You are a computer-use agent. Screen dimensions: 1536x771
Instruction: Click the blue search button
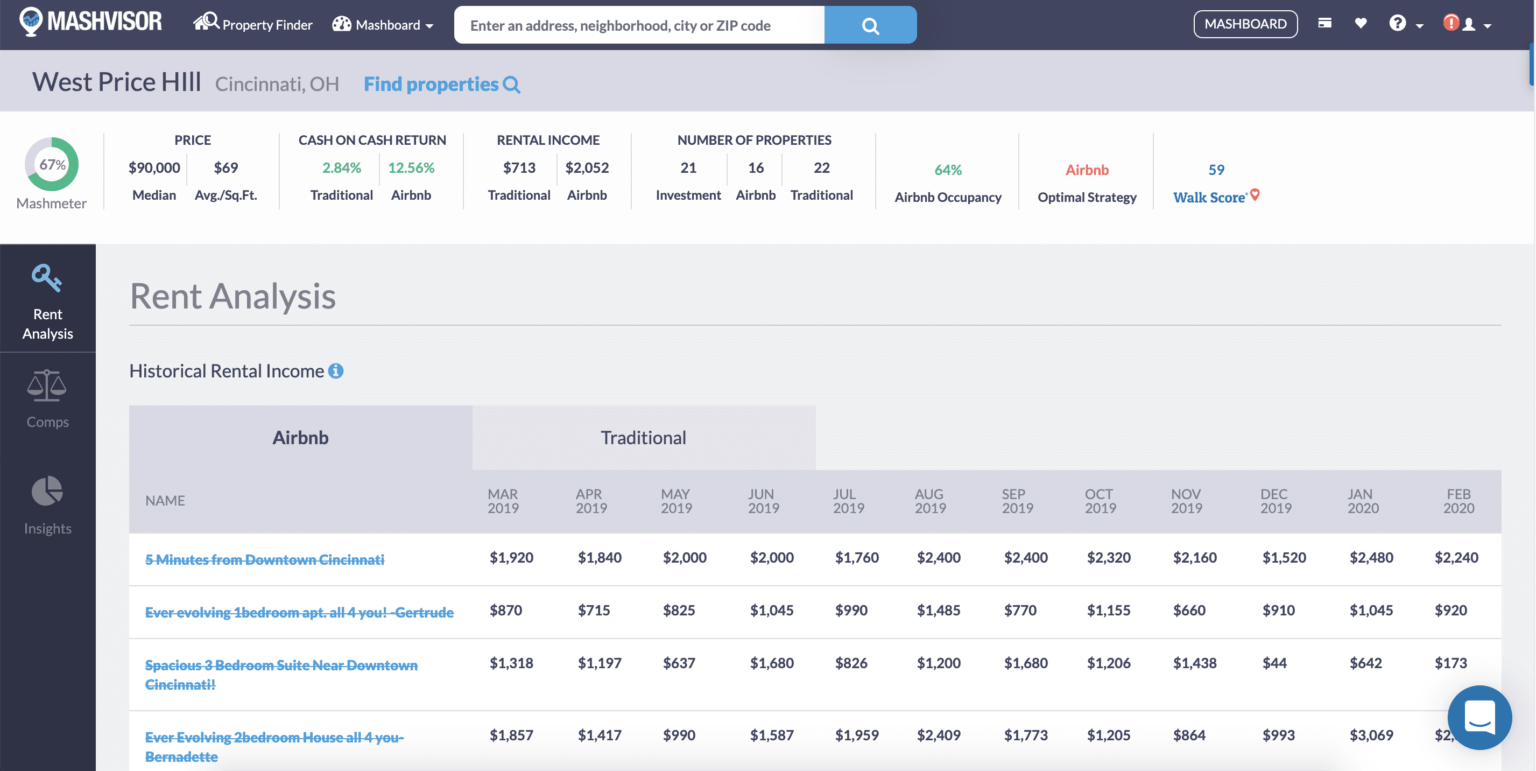coord(870,23)
